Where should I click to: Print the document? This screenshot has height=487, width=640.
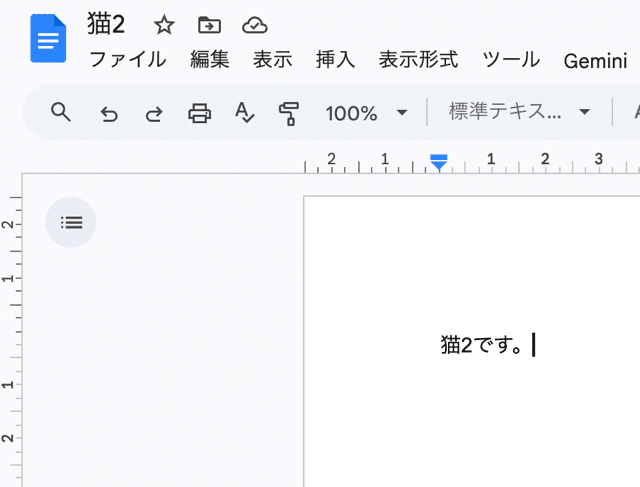click(x=199, y=113)
